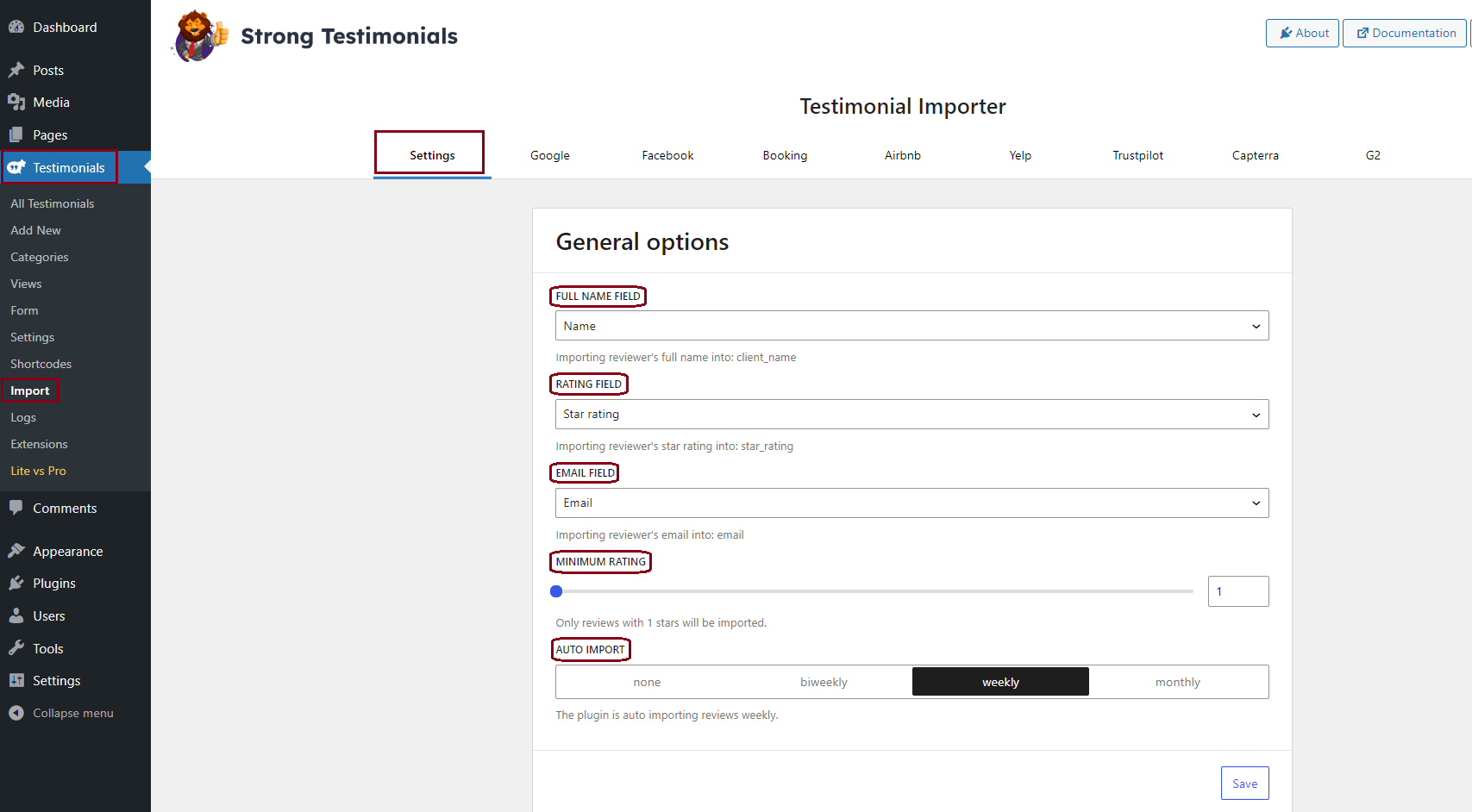Open Testimonials Settings submenu link
1472x812 pixels.
pyautogui.click(x=32, y=337)
